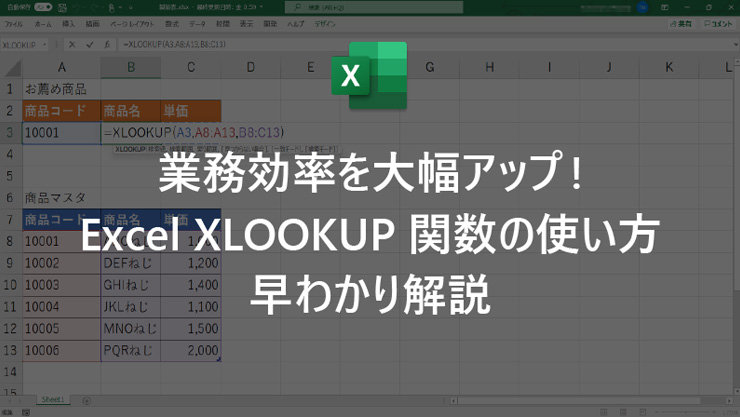Switch to the ヘルプ ribbon tab
The width and height of the screenshot is (740, 417).
pyautogui.click(x=296, y=24)
